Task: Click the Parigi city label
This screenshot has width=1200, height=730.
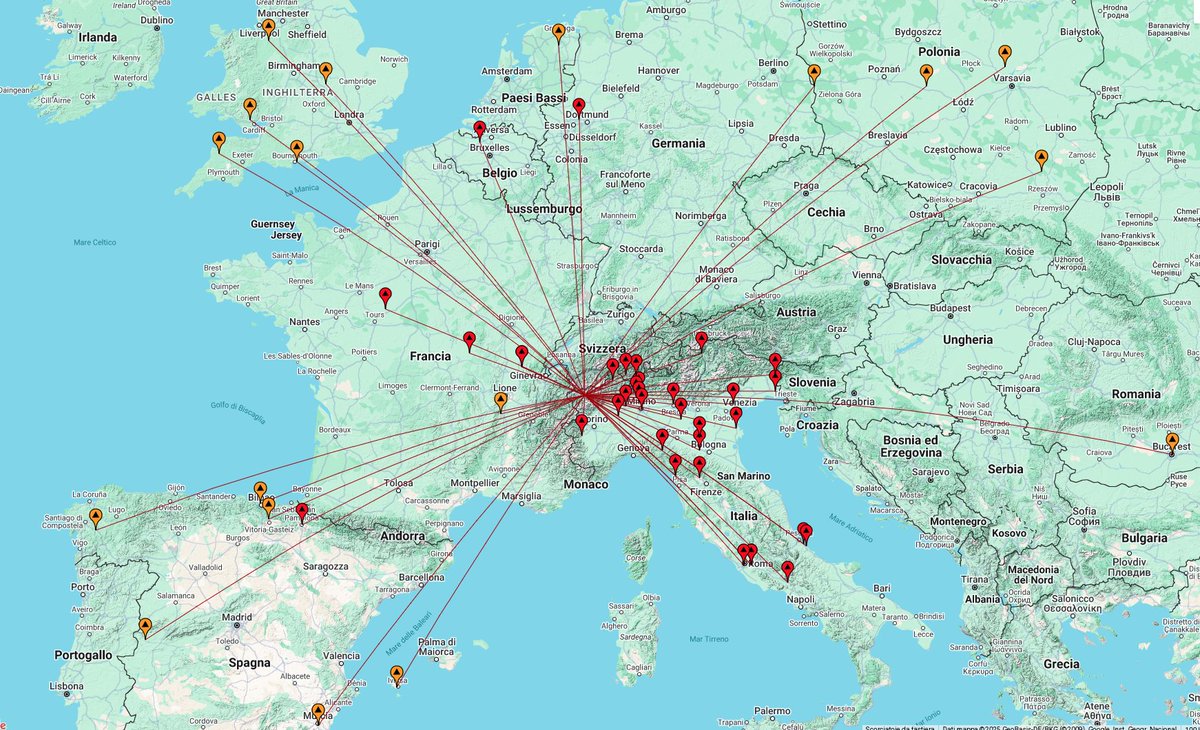Action: point(428,243)
